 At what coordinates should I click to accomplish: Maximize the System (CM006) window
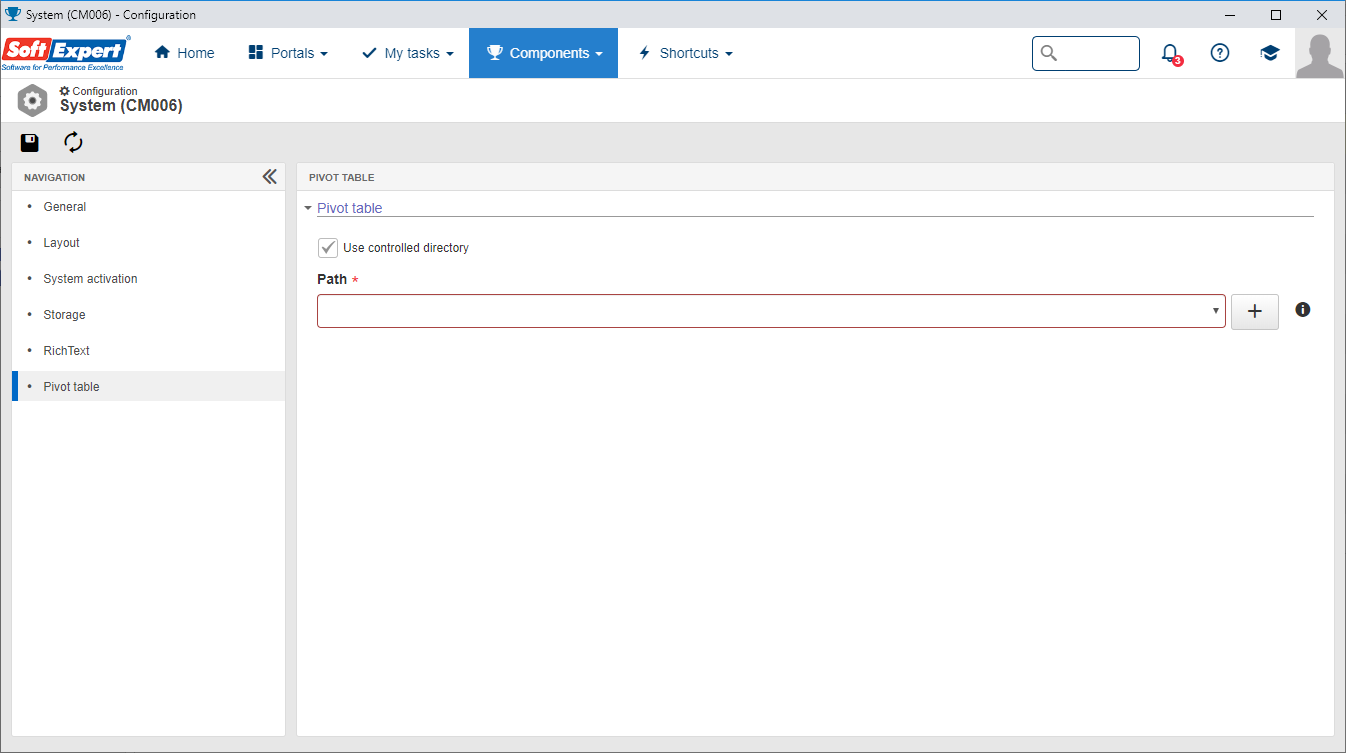(1276, 15)
